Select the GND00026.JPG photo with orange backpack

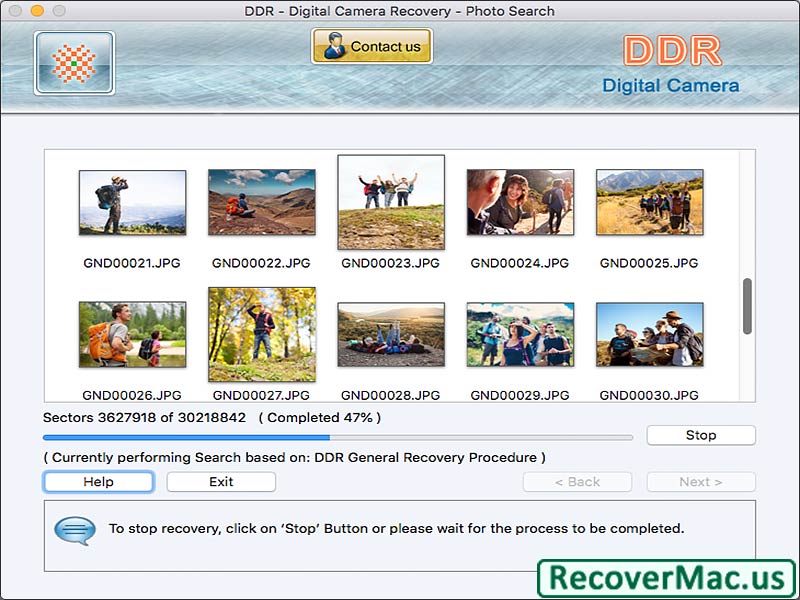point(133,334)
